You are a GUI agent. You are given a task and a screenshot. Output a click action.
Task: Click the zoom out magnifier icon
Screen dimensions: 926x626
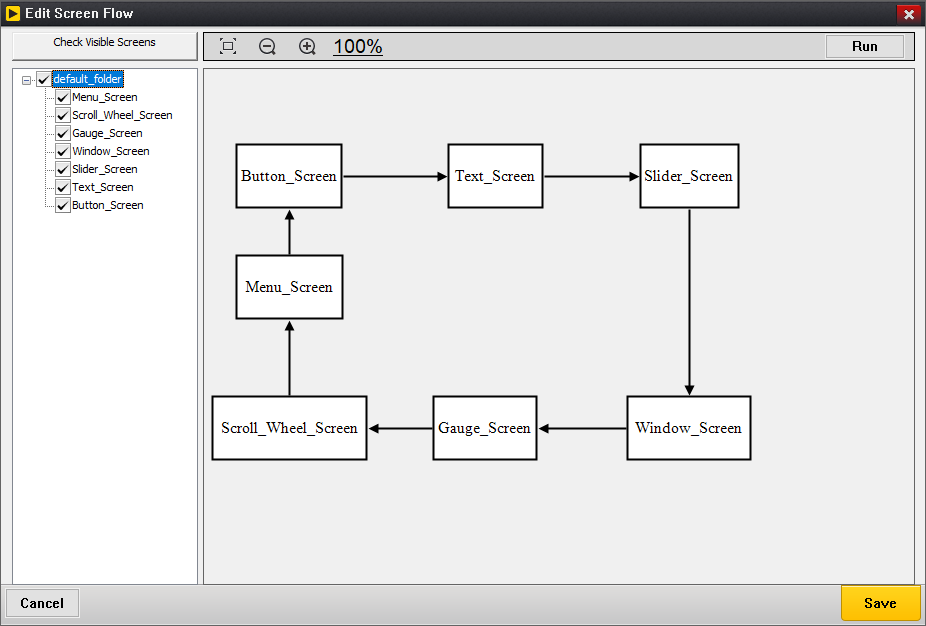267,46
